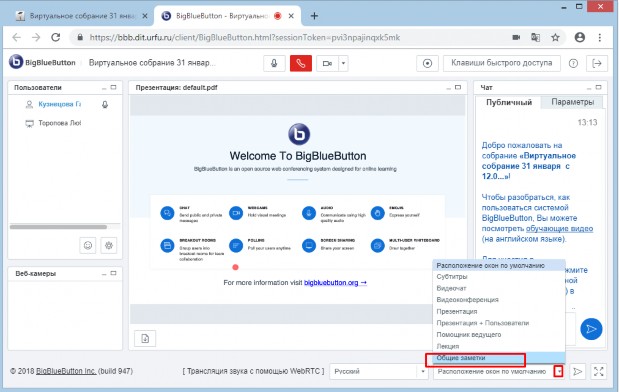Select Расположение окон по умолчанию layout option
The height and width of the screenshot is (392, 619).
pyautogui.click(x=499, y=266)
